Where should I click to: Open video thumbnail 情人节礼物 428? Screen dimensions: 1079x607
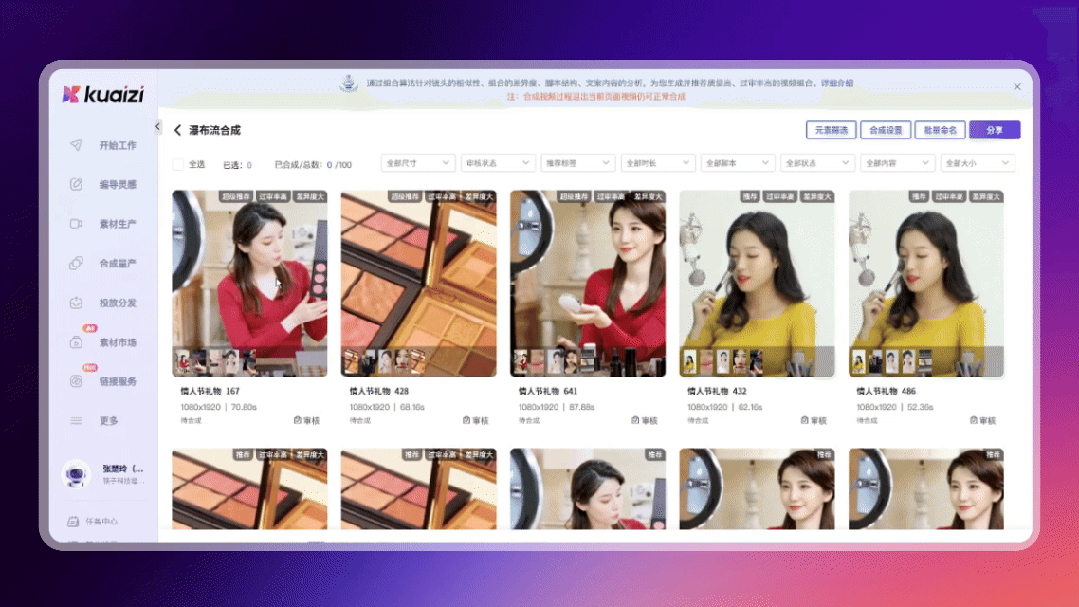click(418, 284)
